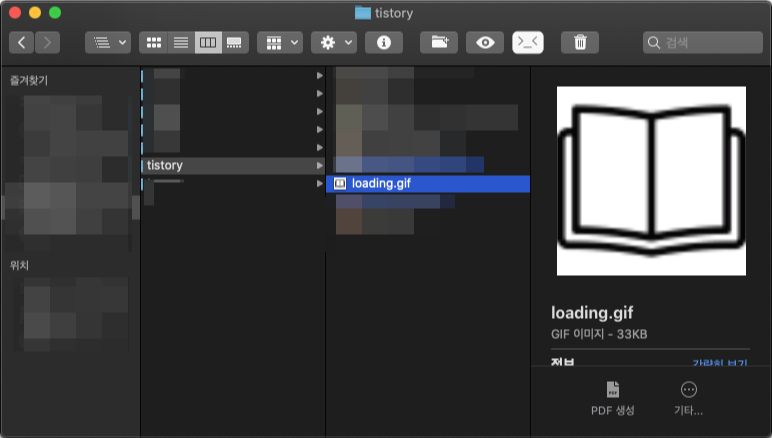Image resolution: width=772 pixels, height=438 pixels.
Task: Expand tistory folder via its arrow
Action: click(320, 165)
